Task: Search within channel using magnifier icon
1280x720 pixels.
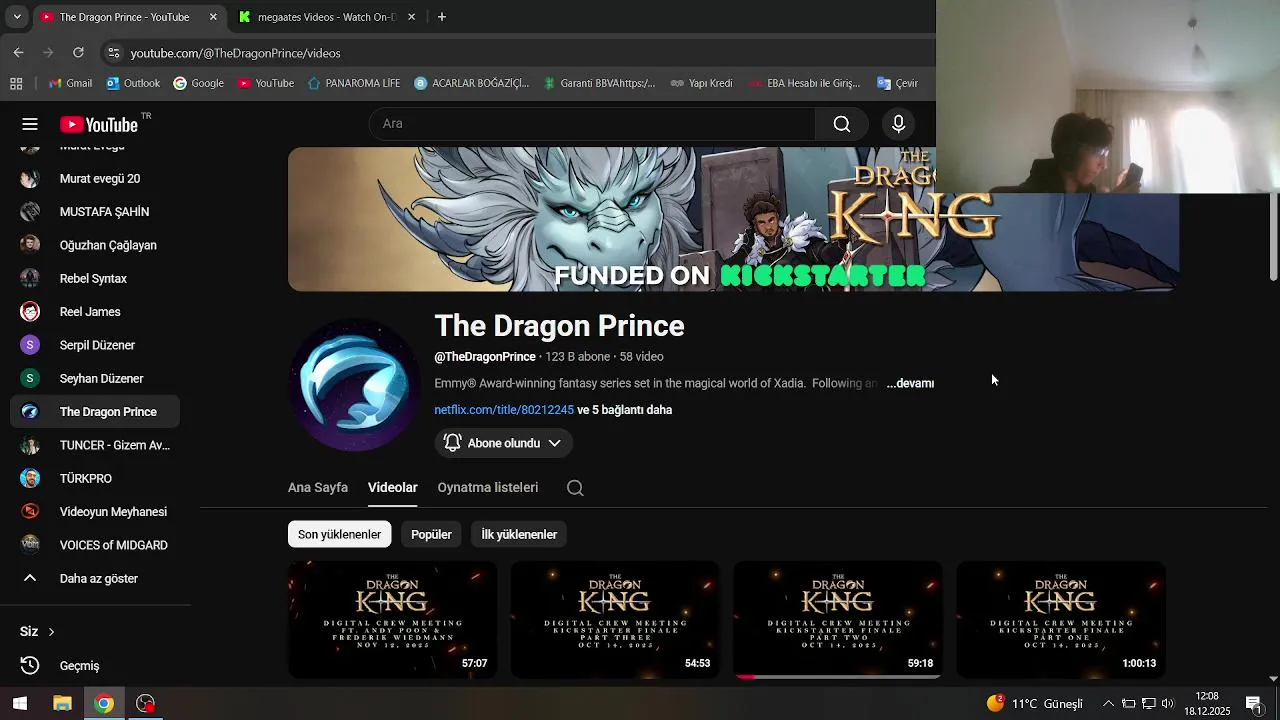Action: pos(575,488)
